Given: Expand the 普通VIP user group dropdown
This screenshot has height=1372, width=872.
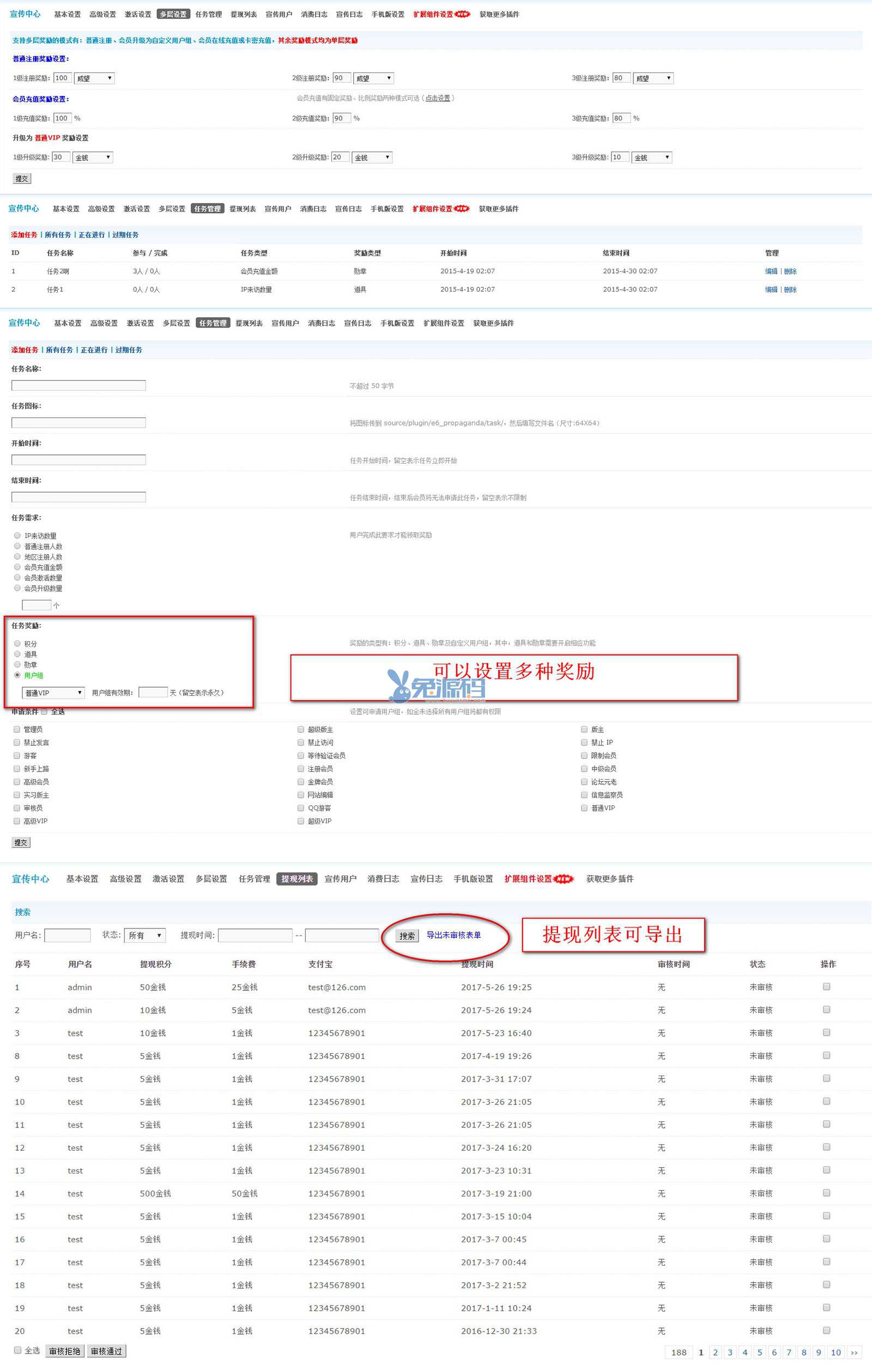Looking at the screenshot, I should click(x=53, y=693).
